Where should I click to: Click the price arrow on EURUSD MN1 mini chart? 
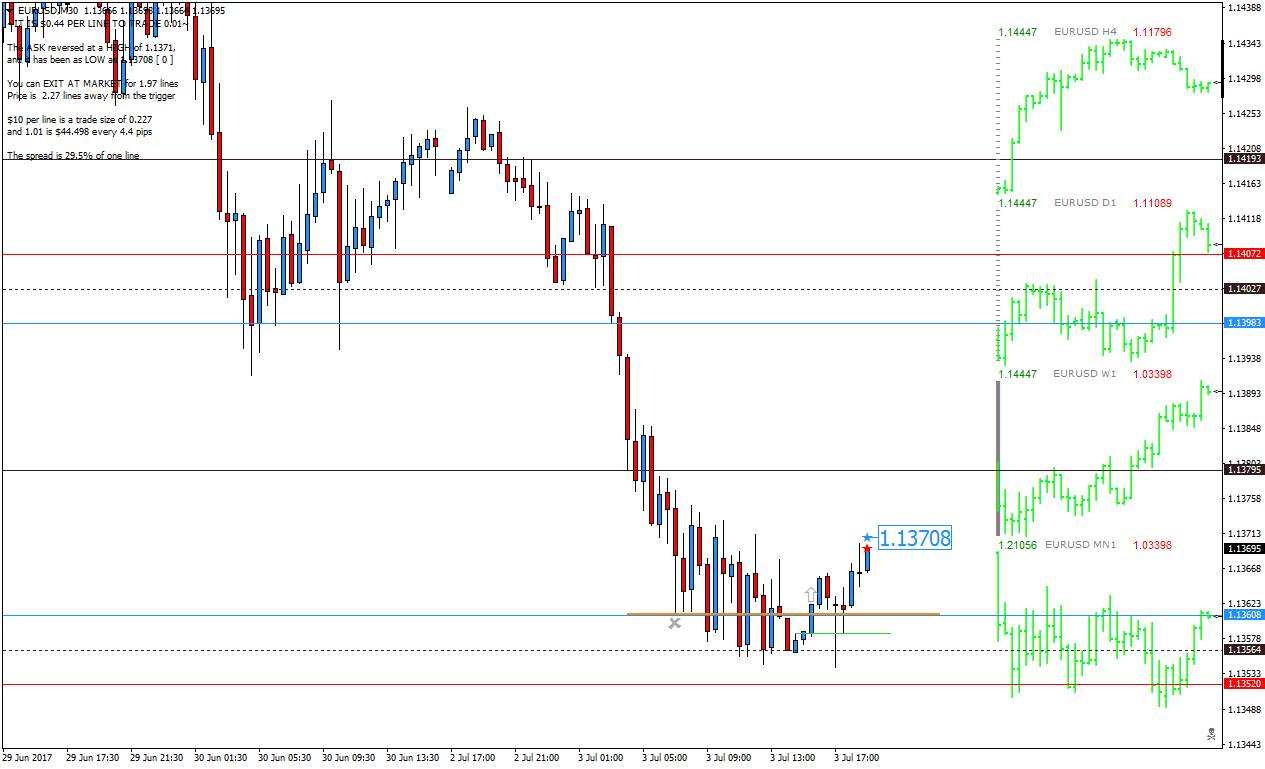(1216, 616)
